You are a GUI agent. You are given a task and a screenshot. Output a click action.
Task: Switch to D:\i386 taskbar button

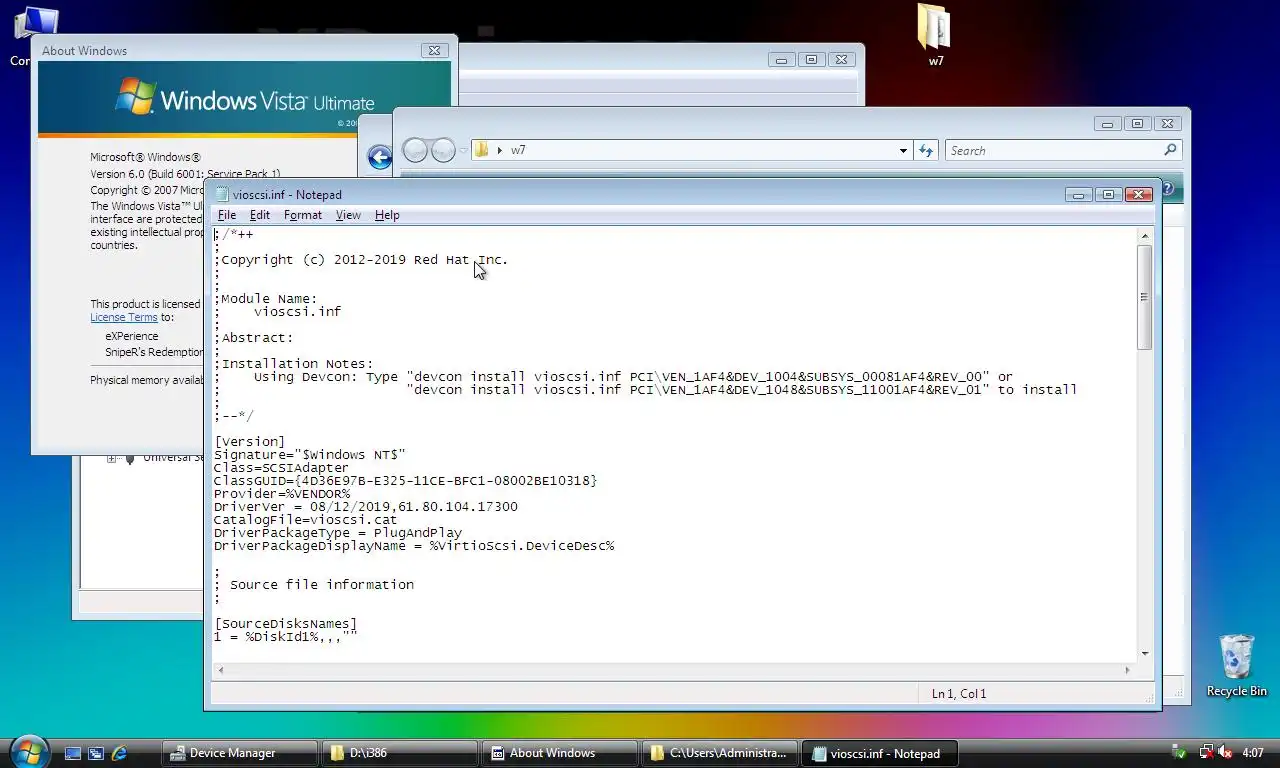pyautogui.click(x=399, y=753)
